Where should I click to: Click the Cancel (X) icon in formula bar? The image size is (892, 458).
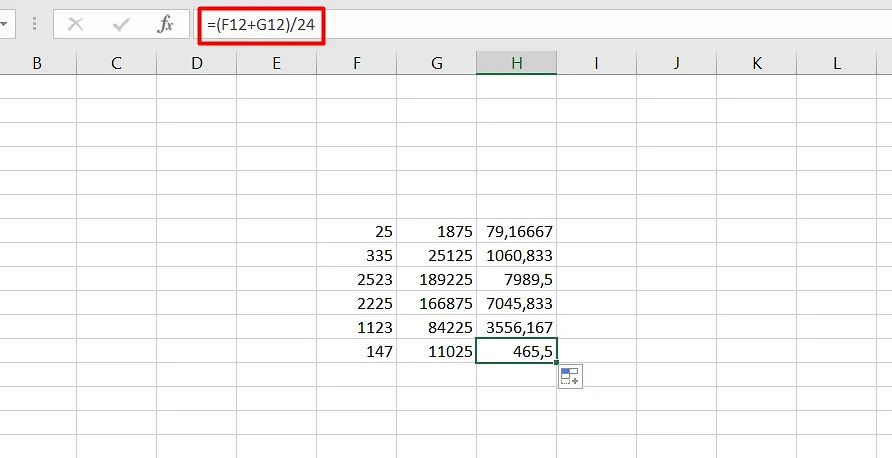(x=75, y=24)
